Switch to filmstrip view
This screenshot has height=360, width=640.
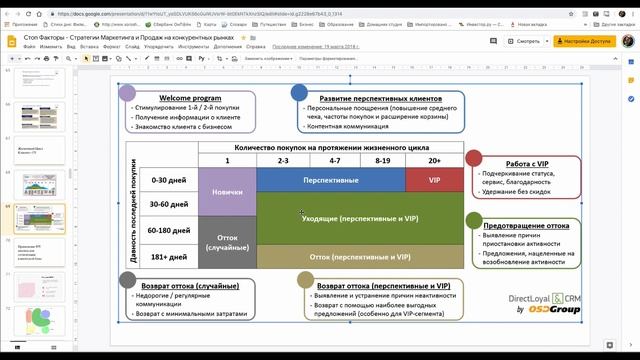18,347
